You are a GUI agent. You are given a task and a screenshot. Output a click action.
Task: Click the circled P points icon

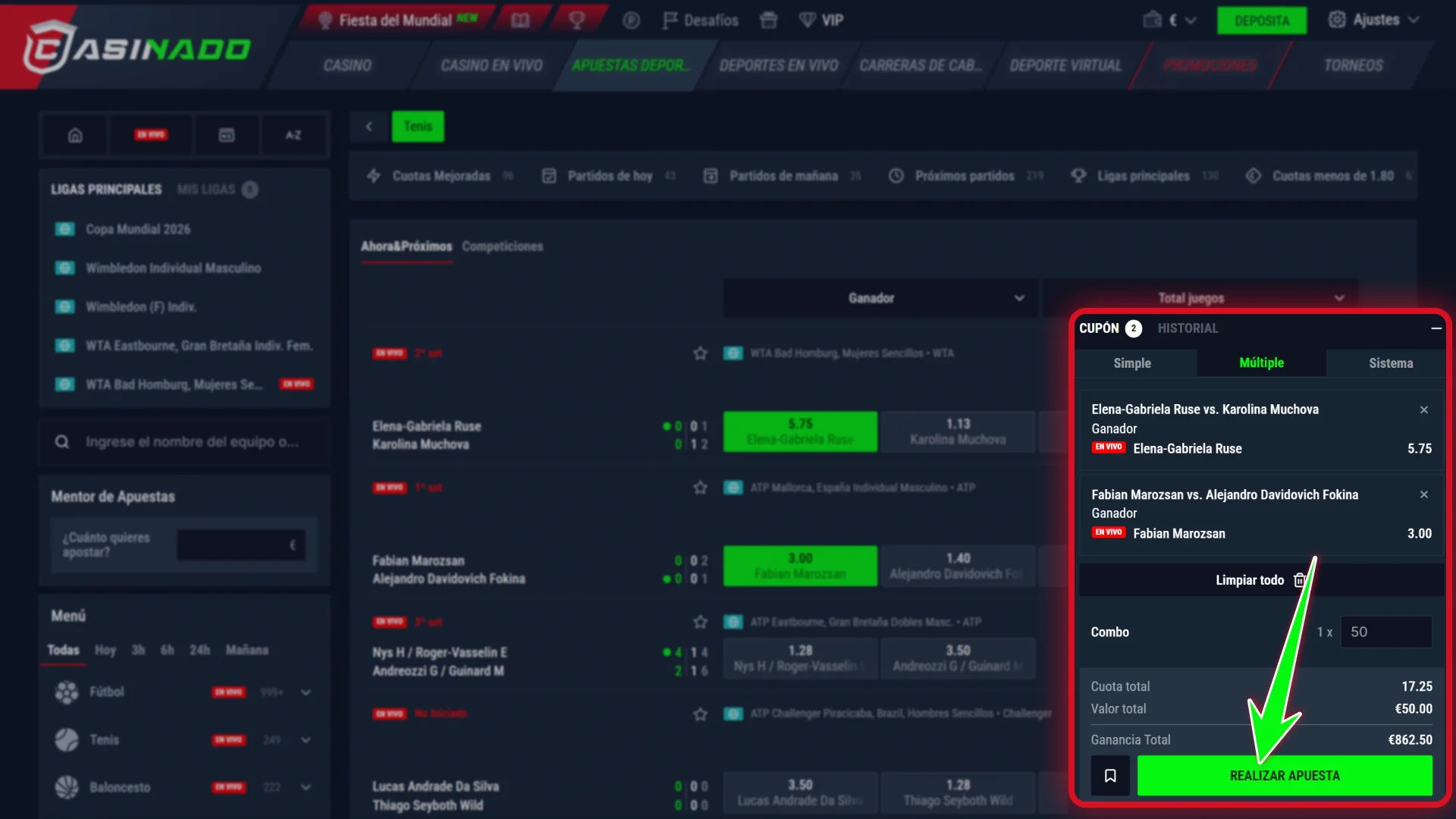point(631,20)
